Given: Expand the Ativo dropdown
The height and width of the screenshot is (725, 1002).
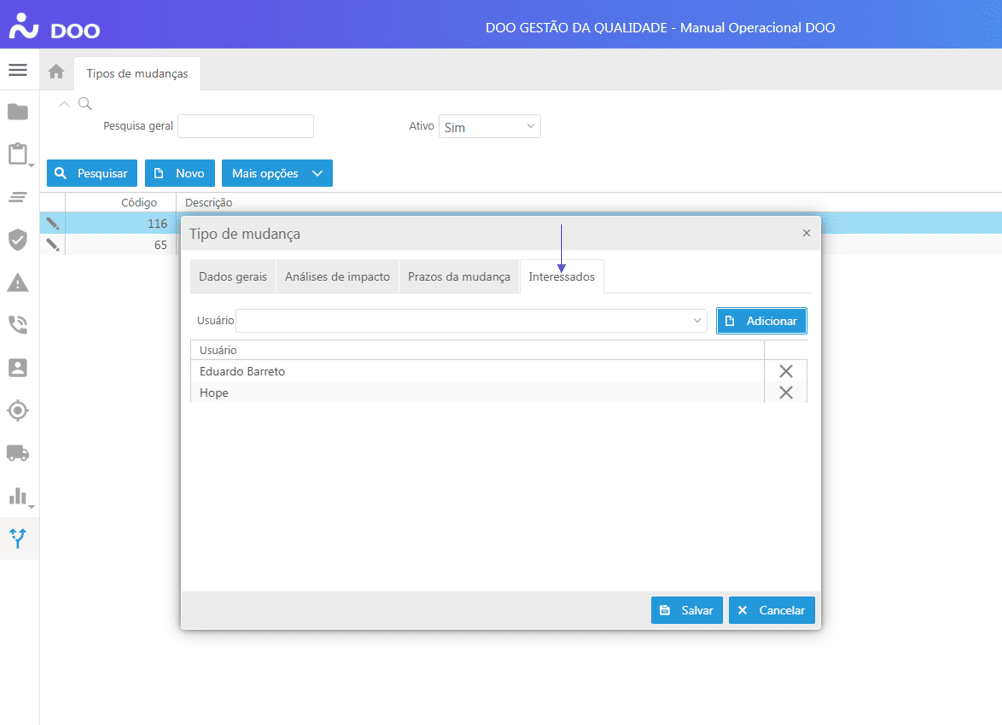Looking at the screenshot, I should click(x=489, y=127).
